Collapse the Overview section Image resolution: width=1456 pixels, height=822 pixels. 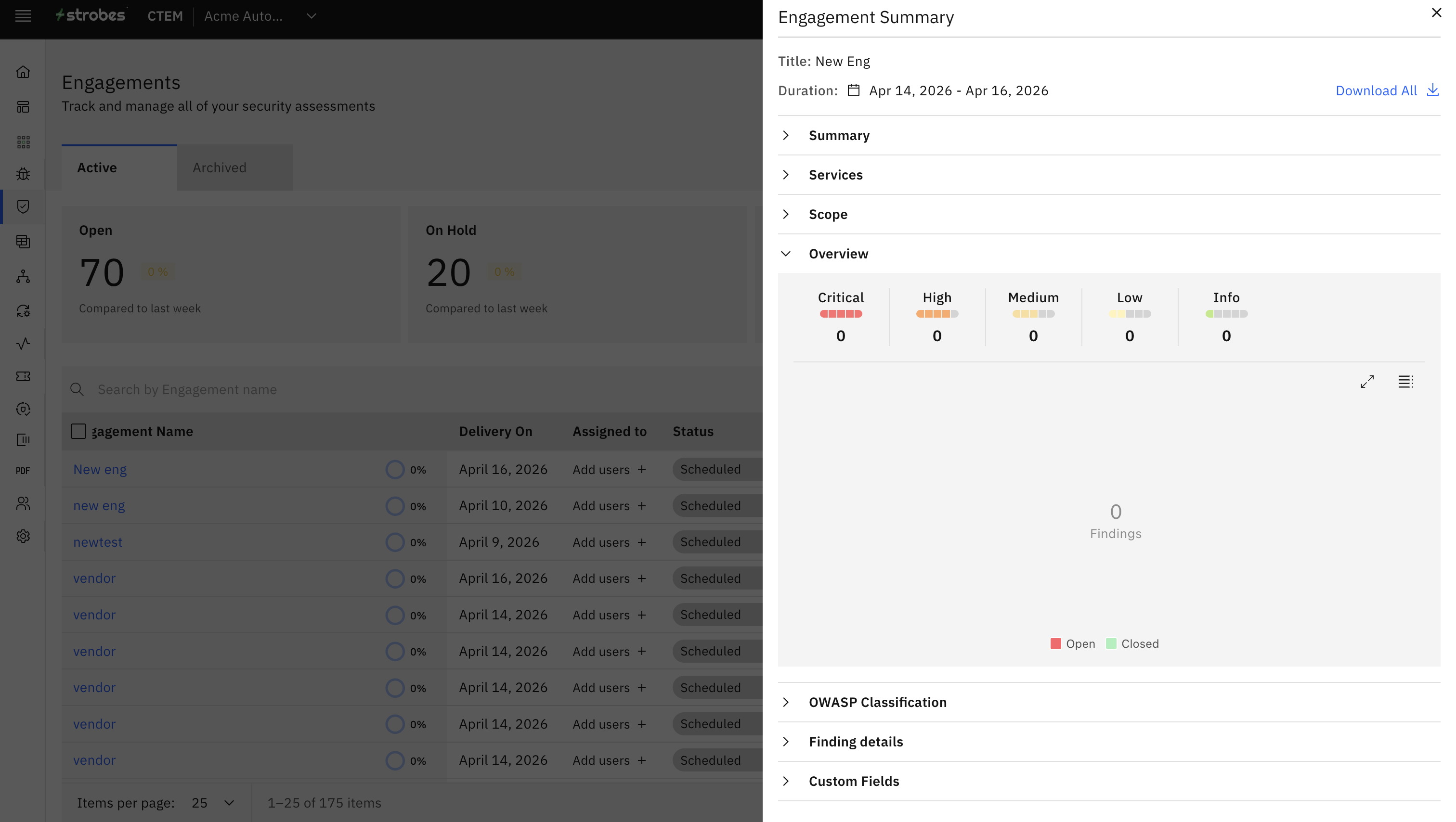(x=838, y=254)
